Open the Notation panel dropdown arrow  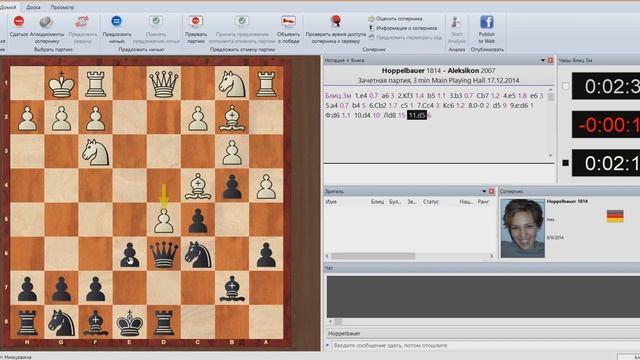pyautogui.click(x=543, y=60)
